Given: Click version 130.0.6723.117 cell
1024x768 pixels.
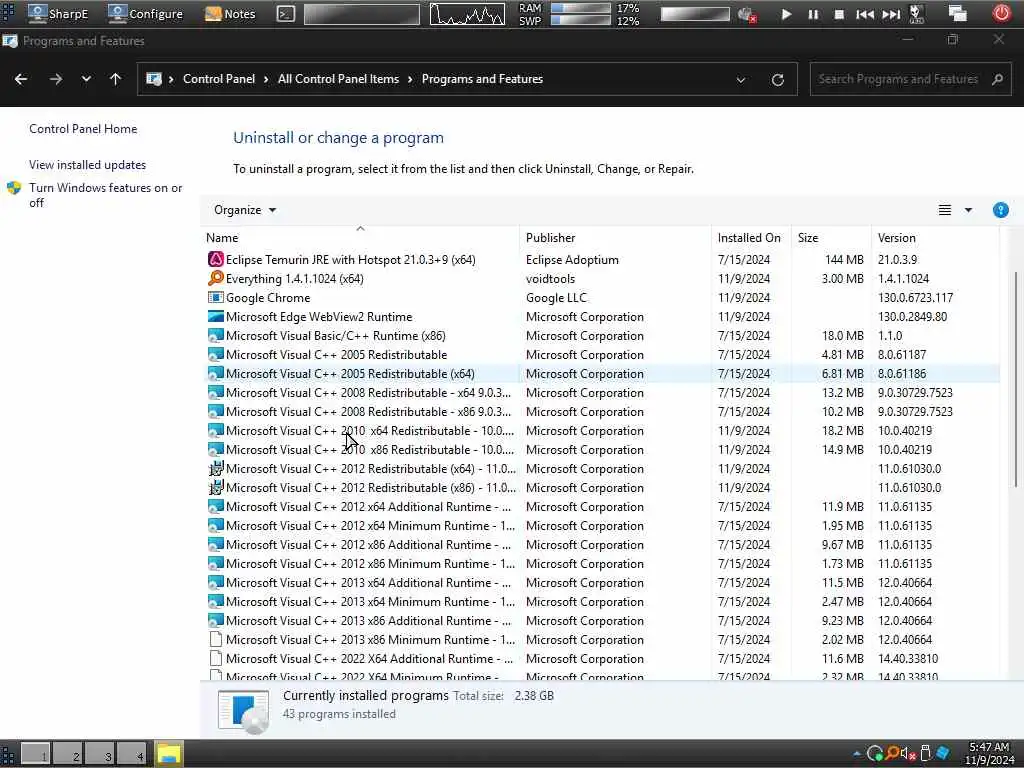Looking at the screenshot, I should tap(915, 297).
